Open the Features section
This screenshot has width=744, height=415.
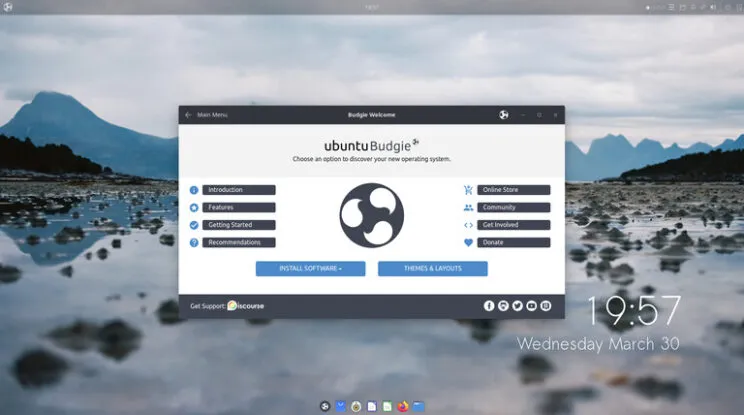pos(239,207)
